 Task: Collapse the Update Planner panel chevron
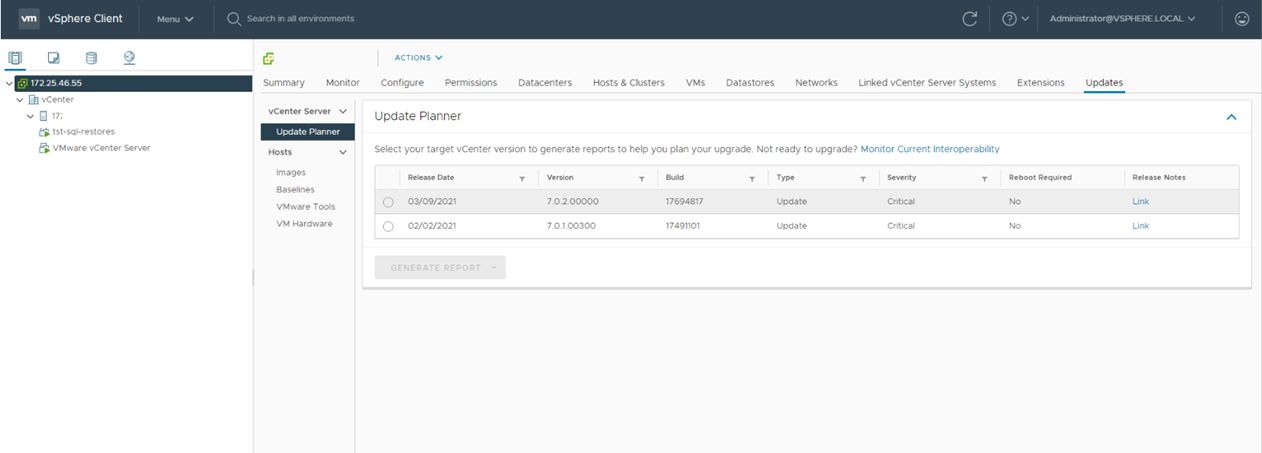[x=1231, y=117]
